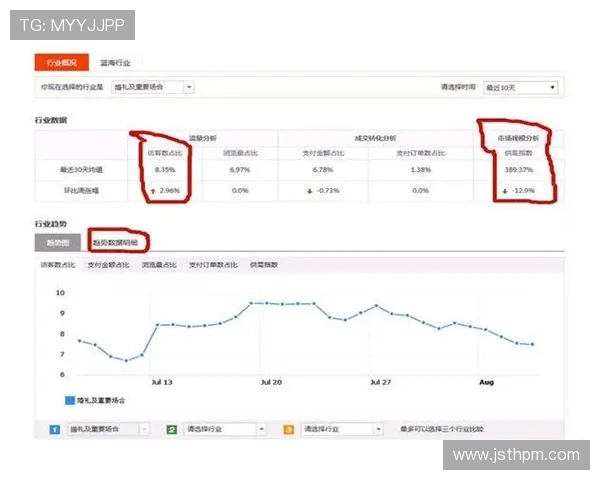Switch to the 蓝海行业 tab
The height and width of the screenshot is (480, 600).
[x=115, y=62]
